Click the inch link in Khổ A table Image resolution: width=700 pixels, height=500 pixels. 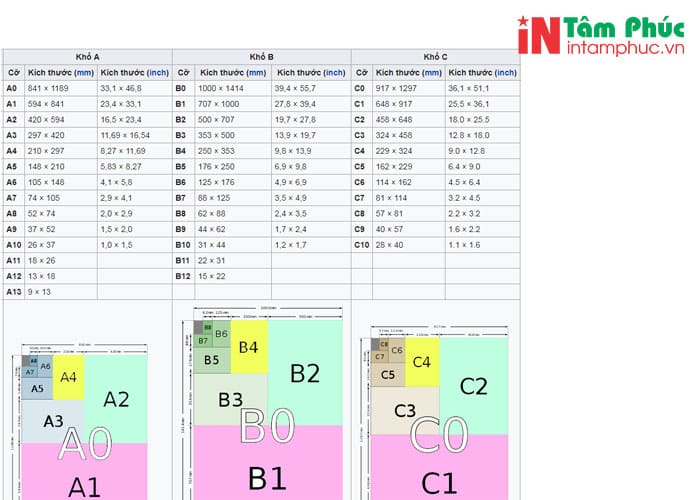157,73
